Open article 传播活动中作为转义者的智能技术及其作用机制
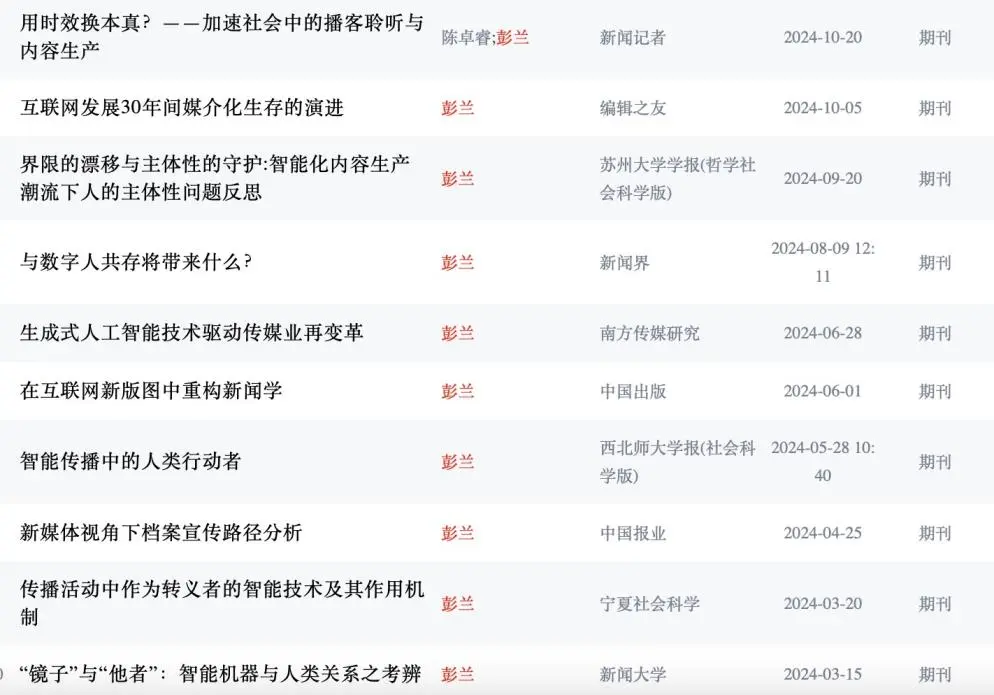The height and width of the screenshot is (695, 994). 222,603
